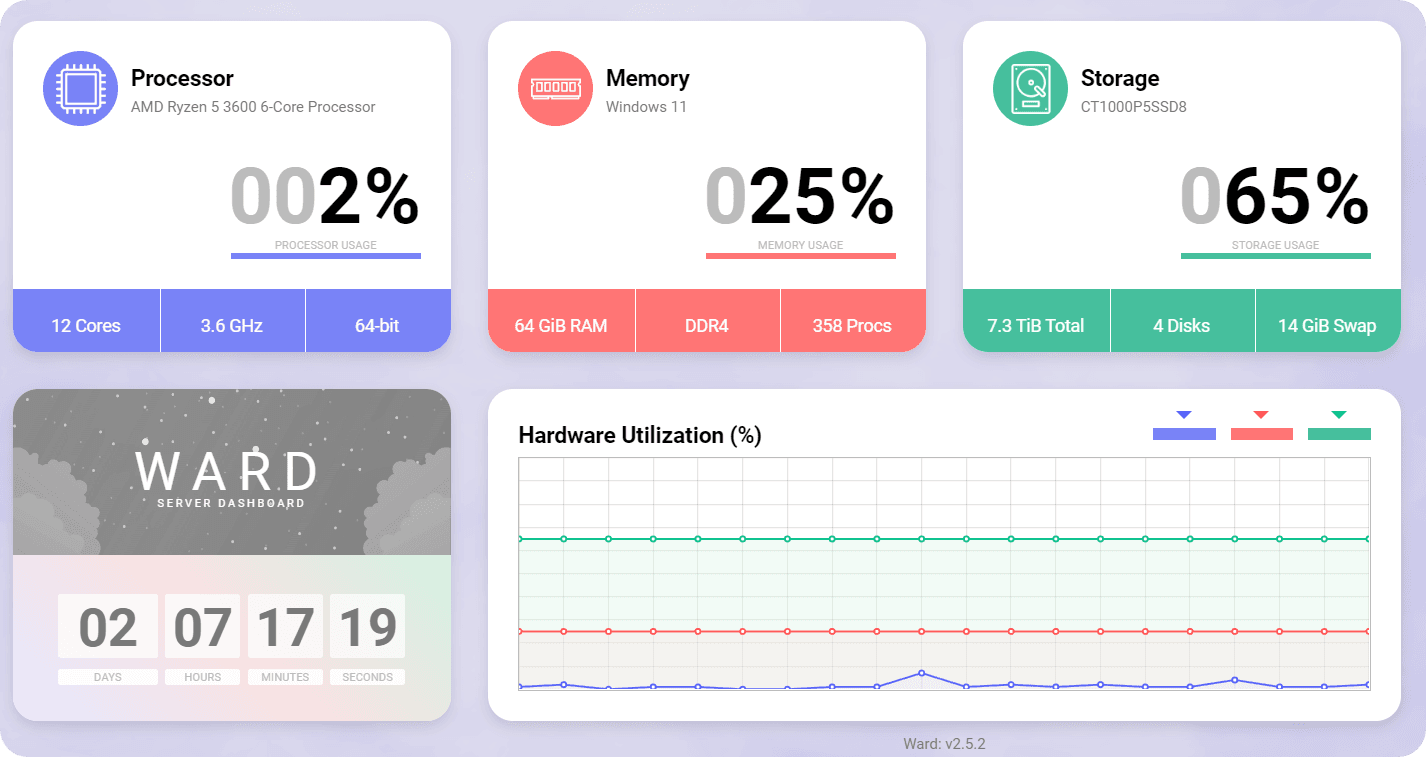Click the WARD logo text
1426x757 pixels.
coord(228,470)
